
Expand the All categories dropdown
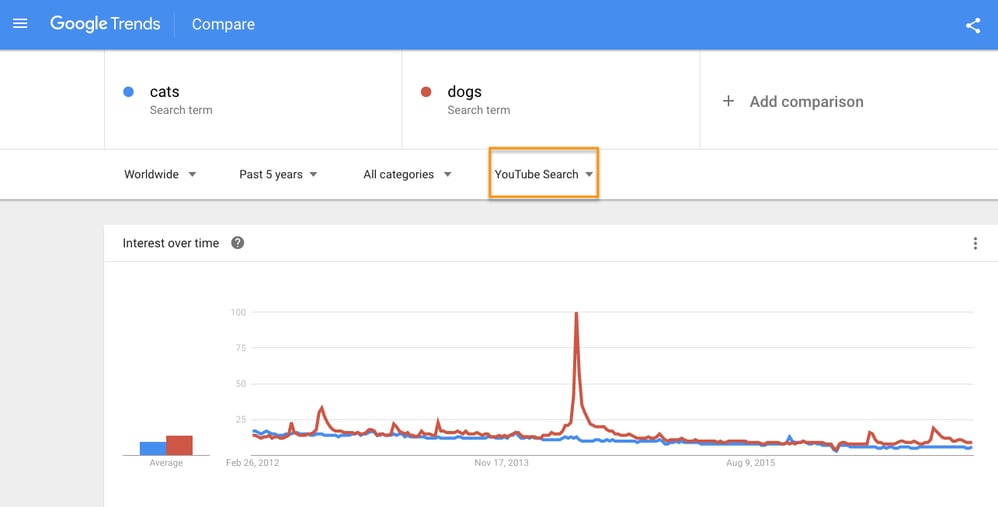407,174
